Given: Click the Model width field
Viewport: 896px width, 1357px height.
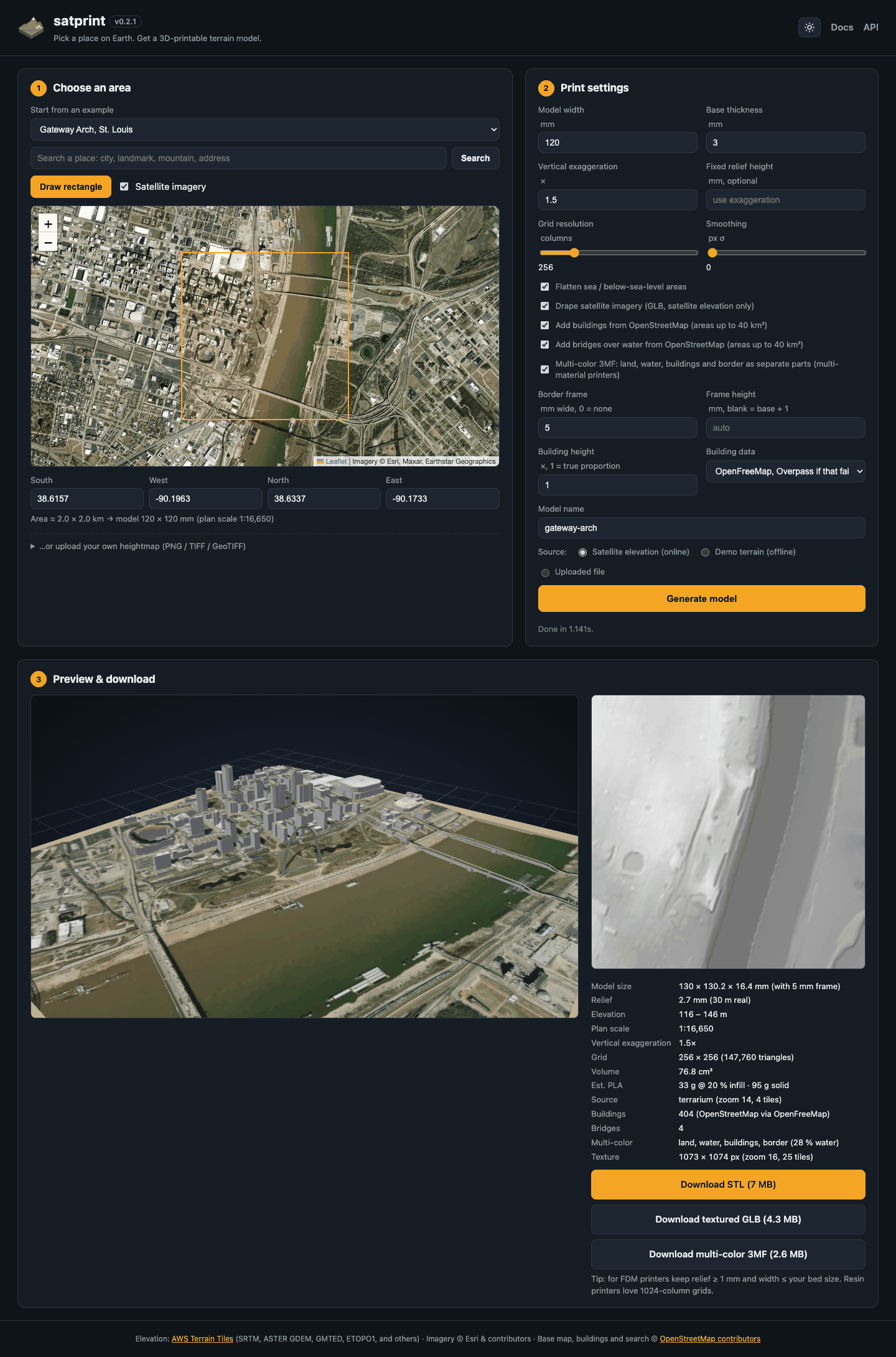Looking at the screenshot, I should (x=617, y=143).
